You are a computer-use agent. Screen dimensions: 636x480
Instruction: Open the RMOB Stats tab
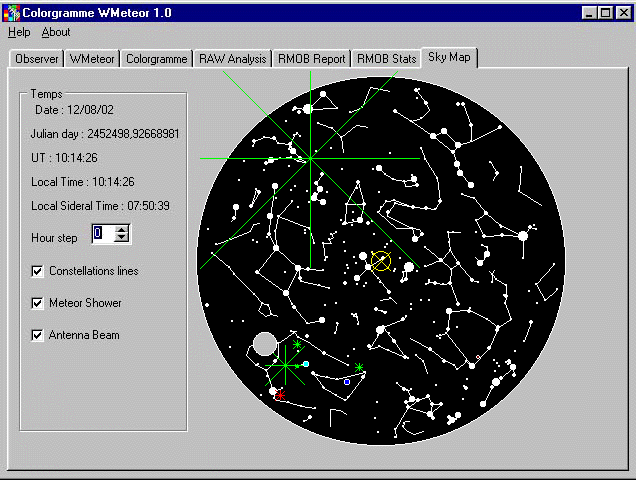pos(387,59)
